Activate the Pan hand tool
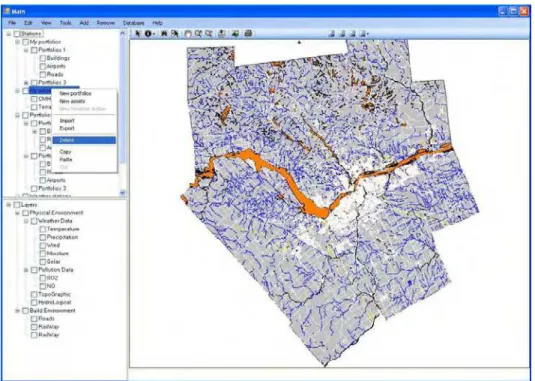Viewport: 535px width, 381px height. [x=188, y=33]
